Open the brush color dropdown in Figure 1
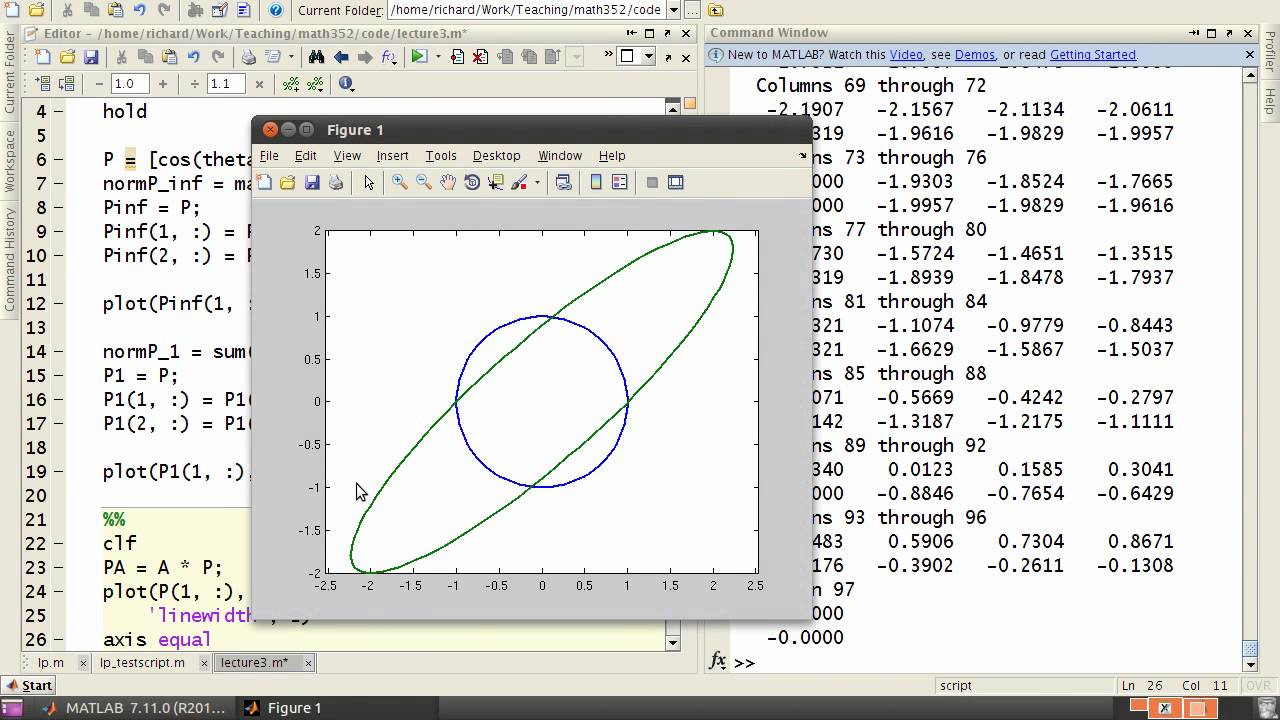Screen dimensions: 1280x720 (x=537, y=182)
